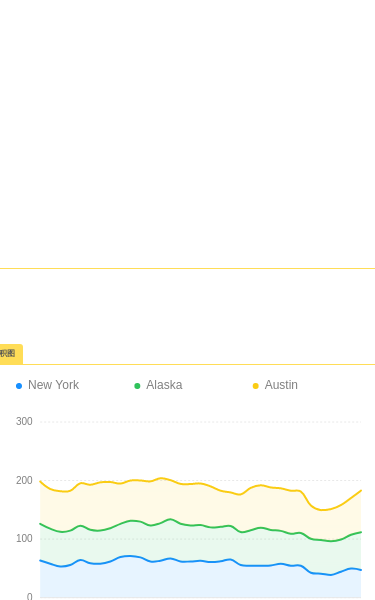Click the yellow Austin legend dot
The height and width of the screenshot is (600, 375).
point(256,386)
